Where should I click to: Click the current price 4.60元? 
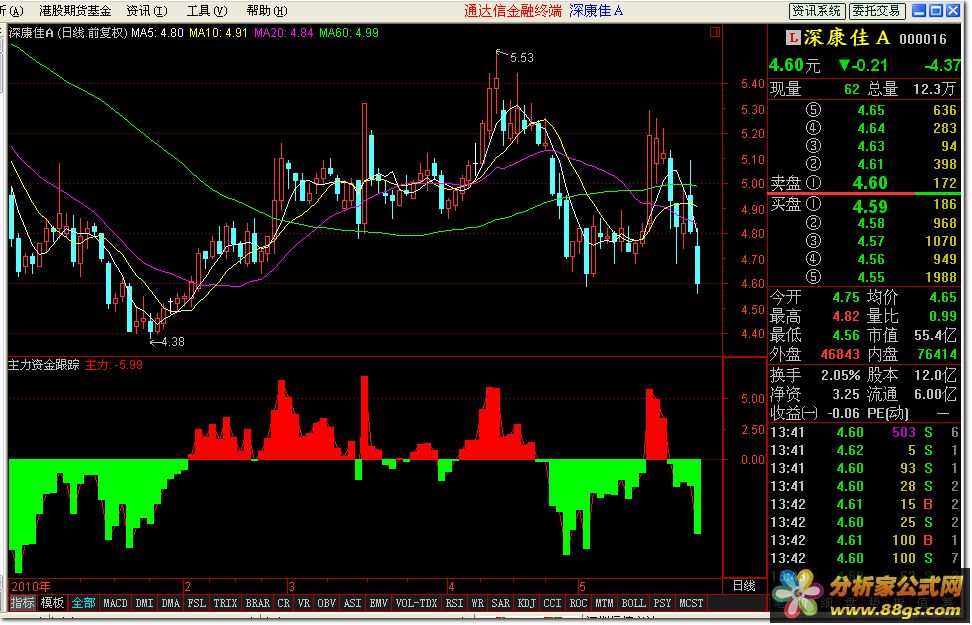point(795,65)
